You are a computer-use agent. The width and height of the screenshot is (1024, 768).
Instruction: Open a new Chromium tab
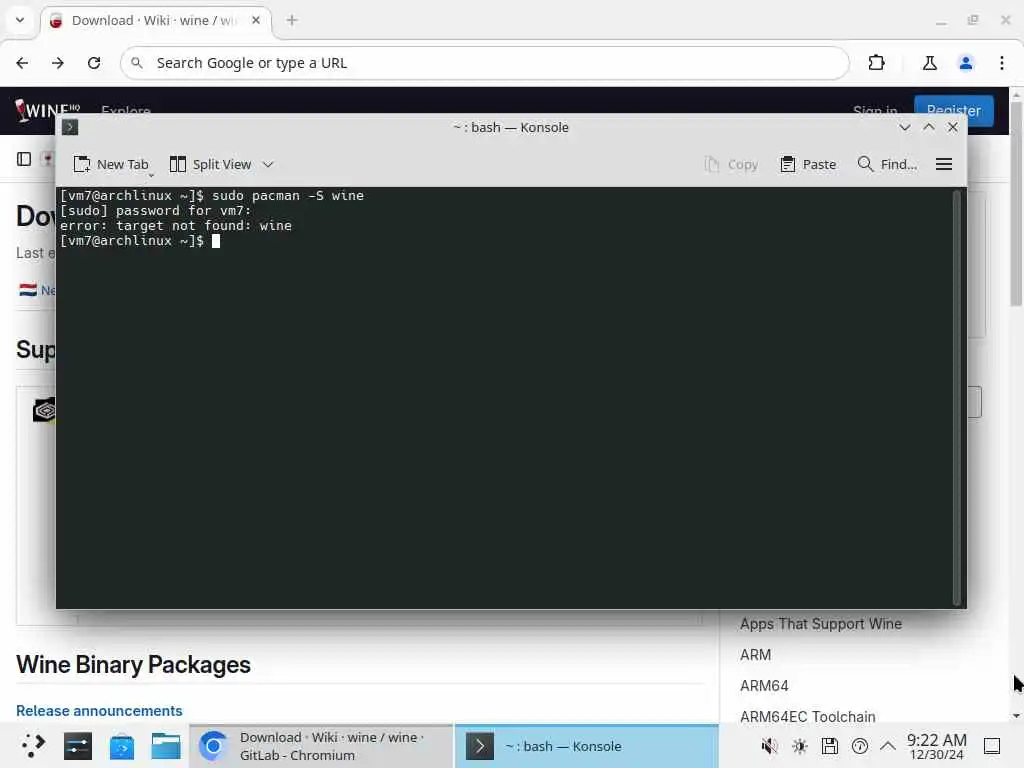[292, 20]
